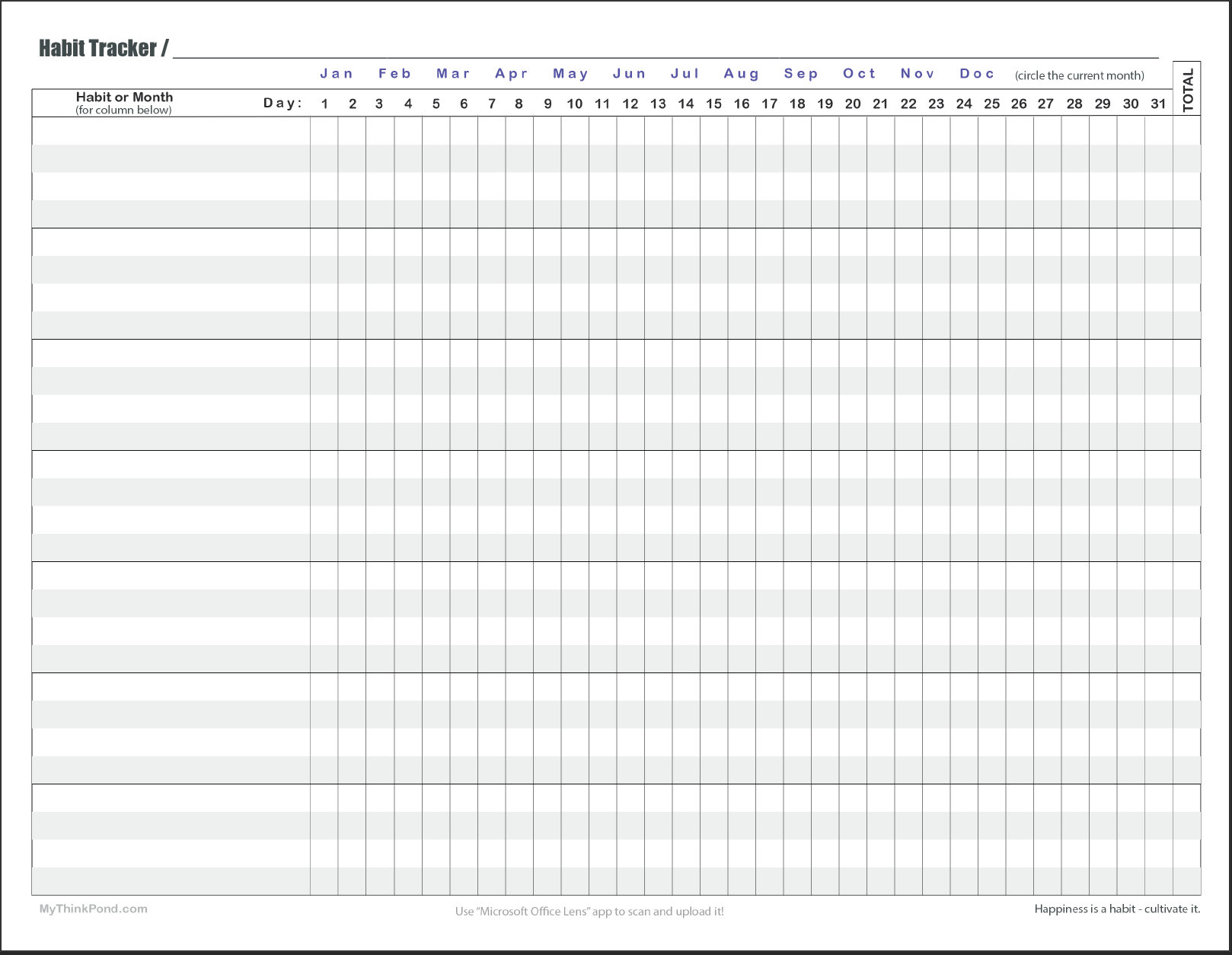Click the Jan month label
1232x955 pixels.
(337, 74)
